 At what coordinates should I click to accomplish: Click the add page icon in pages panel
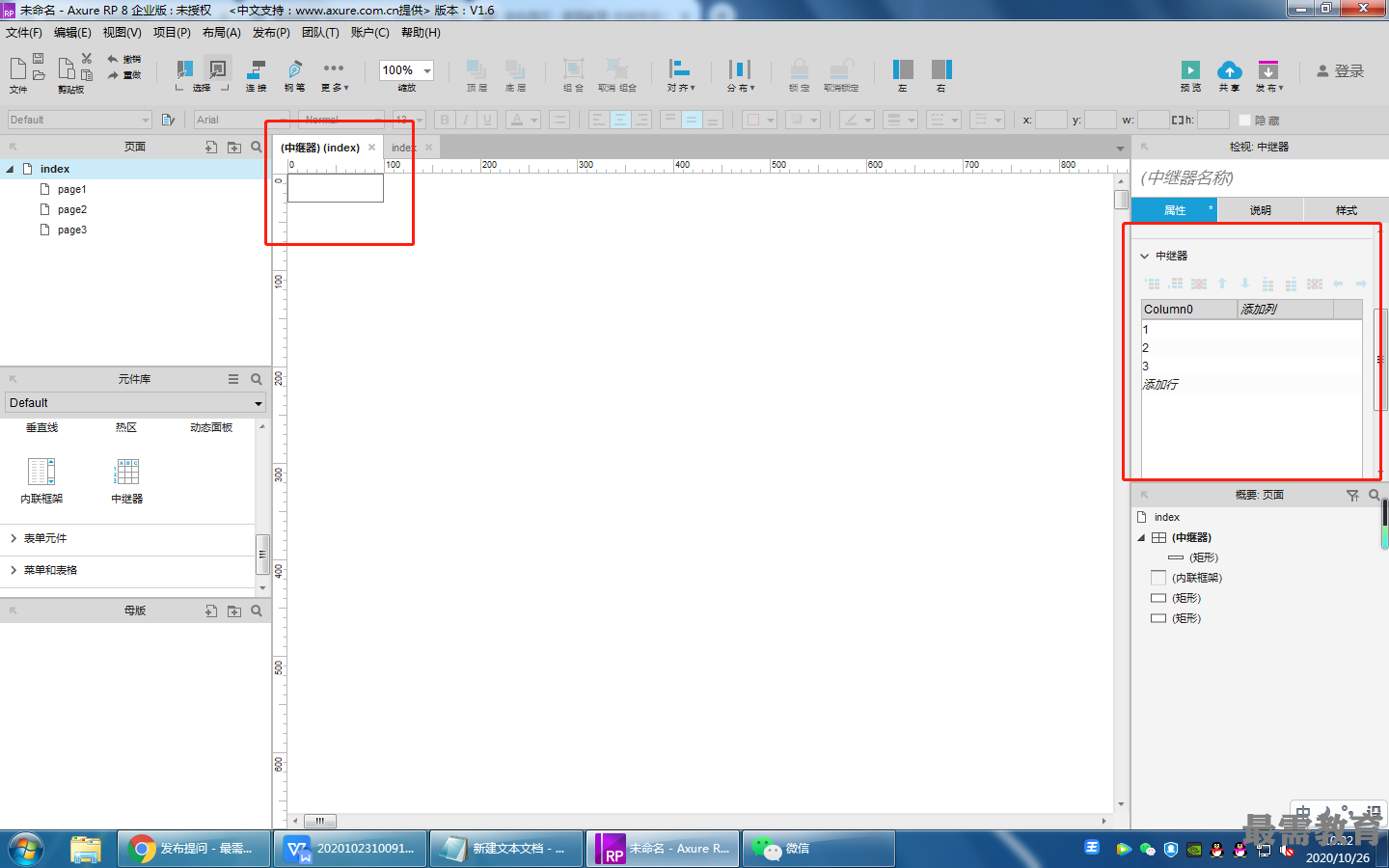(211, 148)
